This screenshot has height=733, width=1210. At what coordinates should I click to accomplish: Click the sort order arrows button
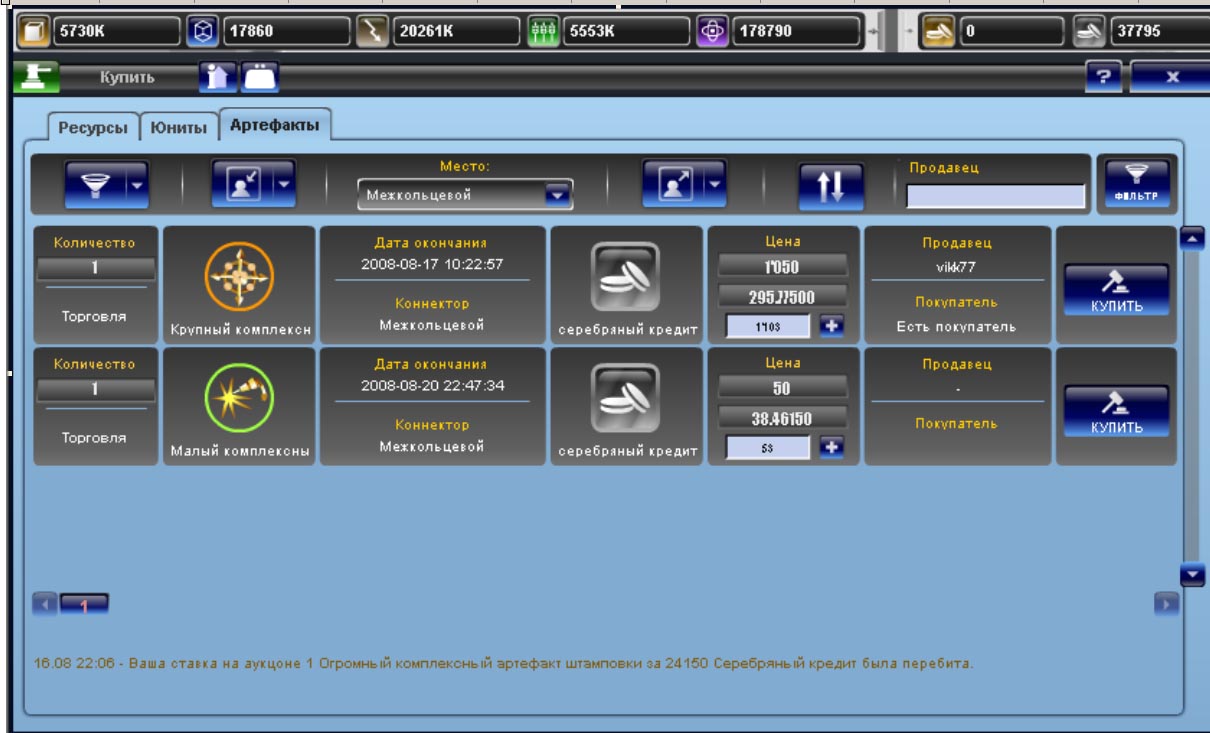831,186
